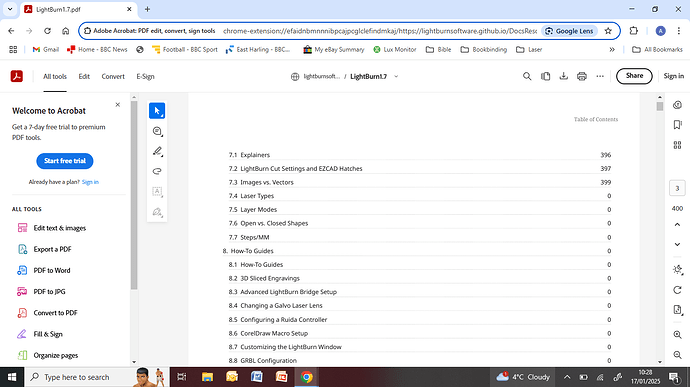The width and height of the screenshot is (690, 387).
Task: Download the PDF file
Action: click(x=563, y=76)
